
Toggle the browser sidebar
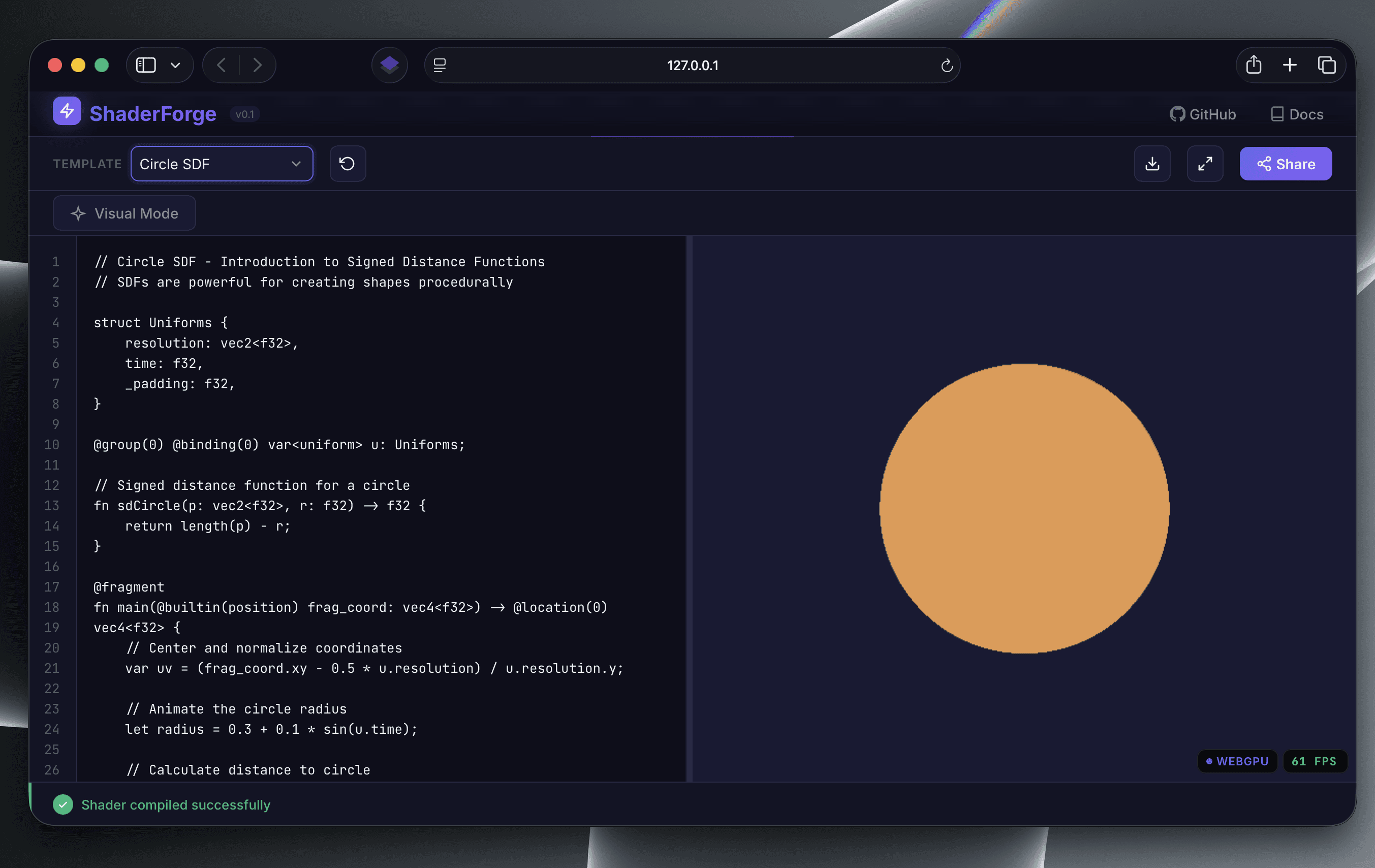(x=146, y=65)
